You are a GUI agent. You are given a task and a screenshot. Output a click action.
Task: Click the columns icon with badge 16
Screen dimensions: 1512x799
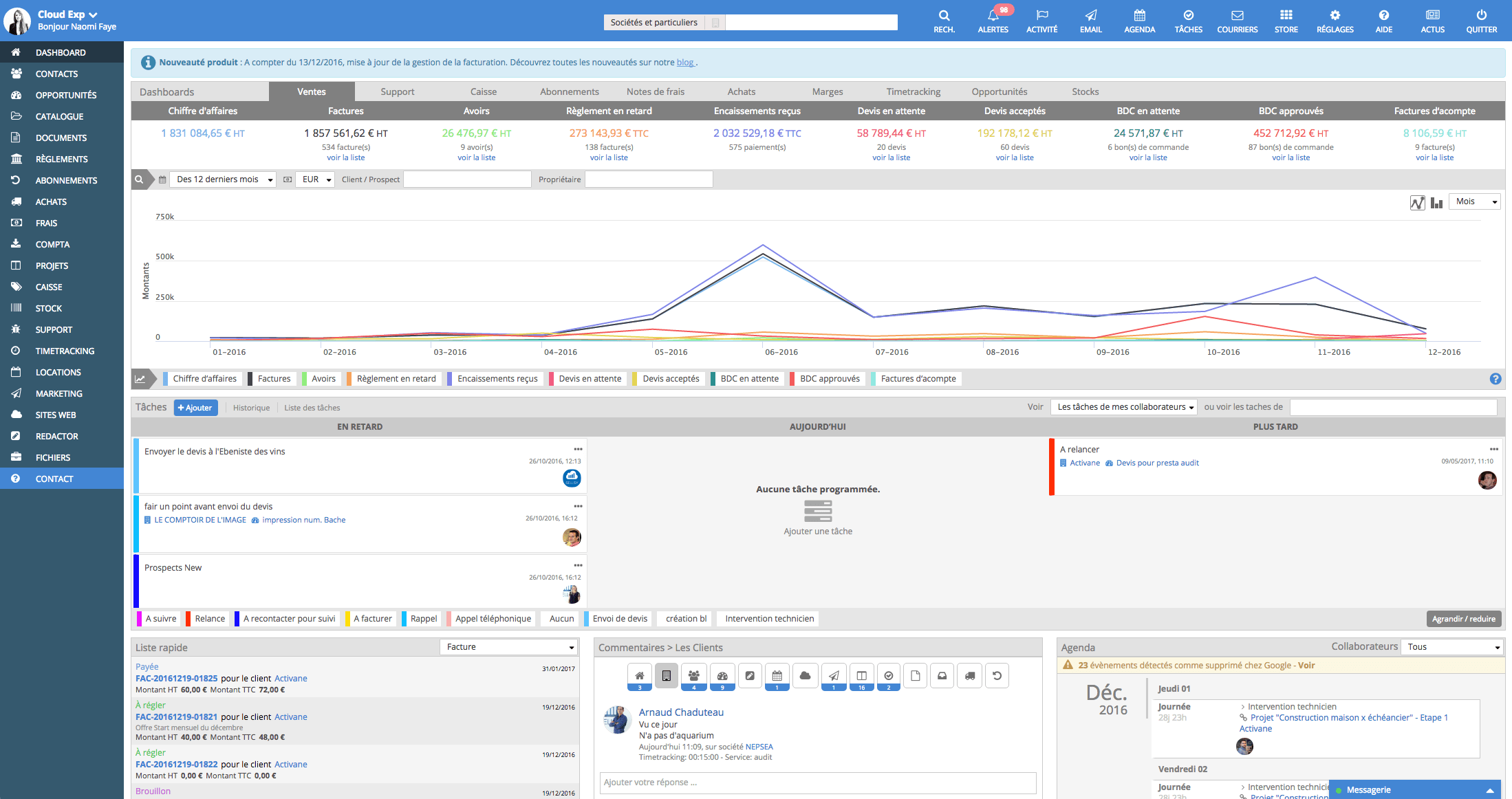pos(861,677)
